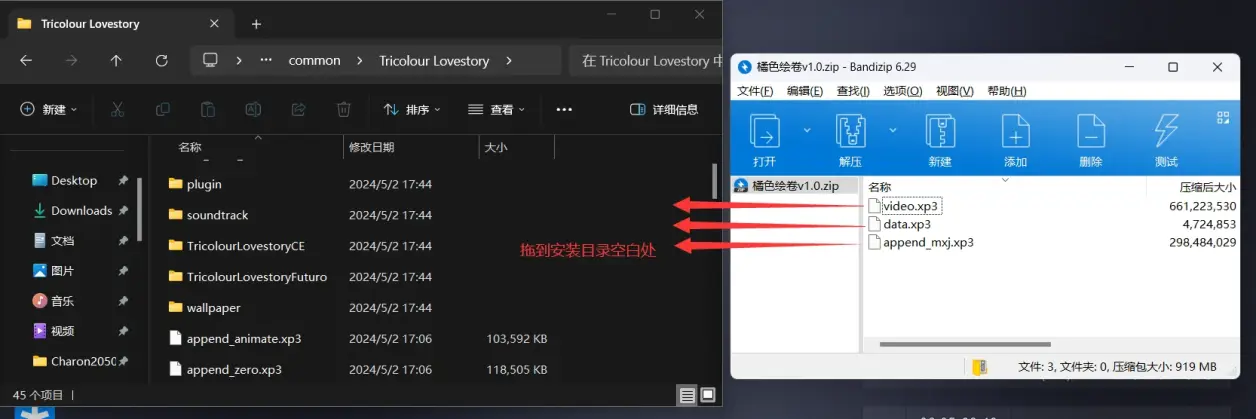
Task: Expand the Extract dropdown arrow in Bandizip
Action: pos(893,130)
